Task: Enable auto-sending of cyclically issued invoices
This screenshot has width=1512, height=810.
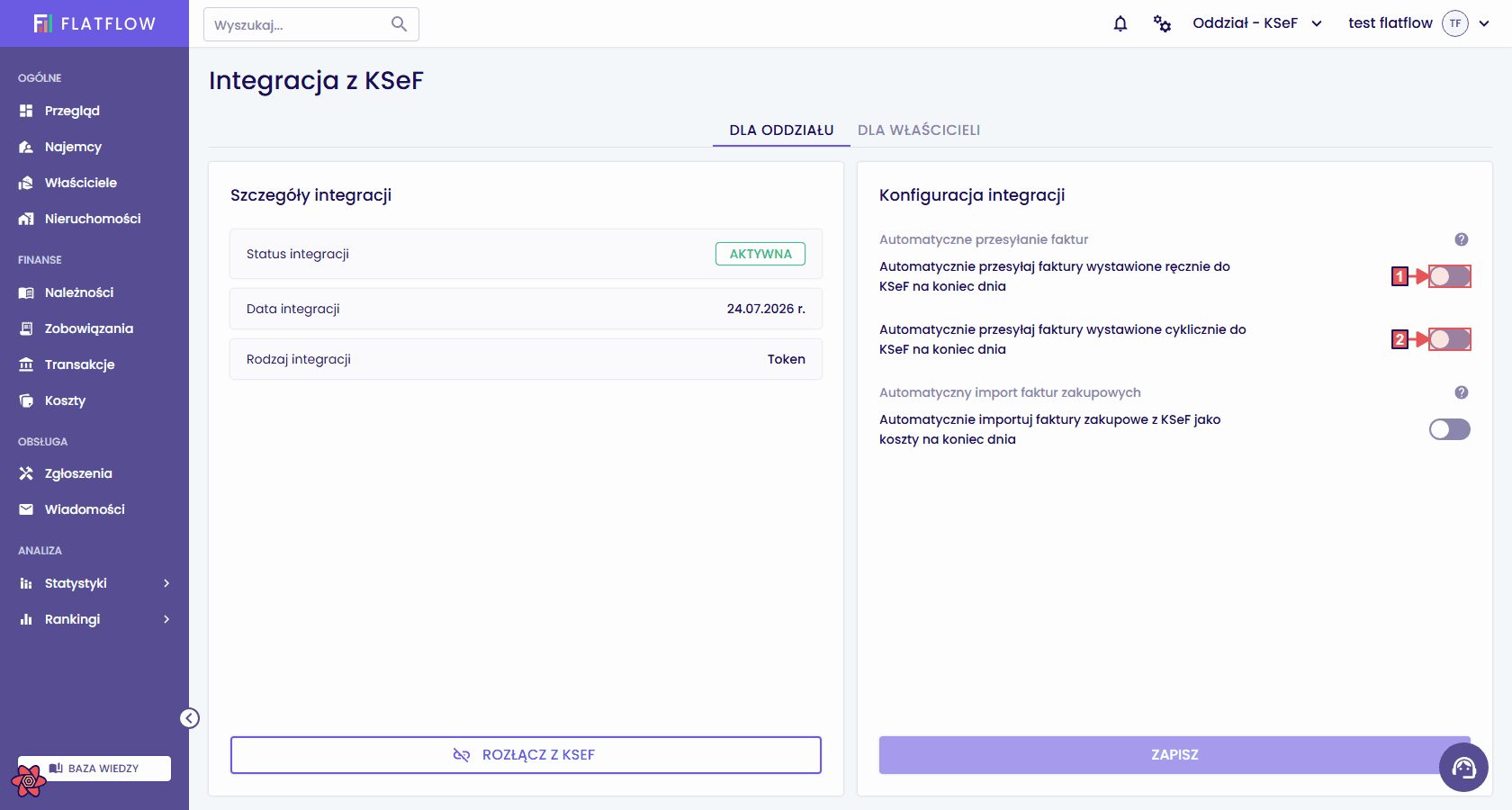Action: point(1449,339)
